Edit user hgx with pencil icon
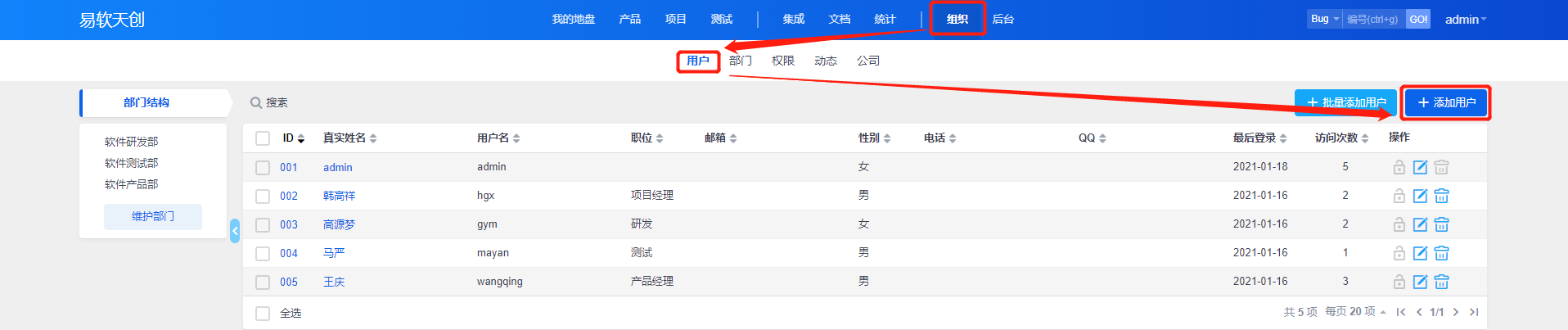Image resolution: width=1568 pixels, height=330 pixels. (1421, 196)
